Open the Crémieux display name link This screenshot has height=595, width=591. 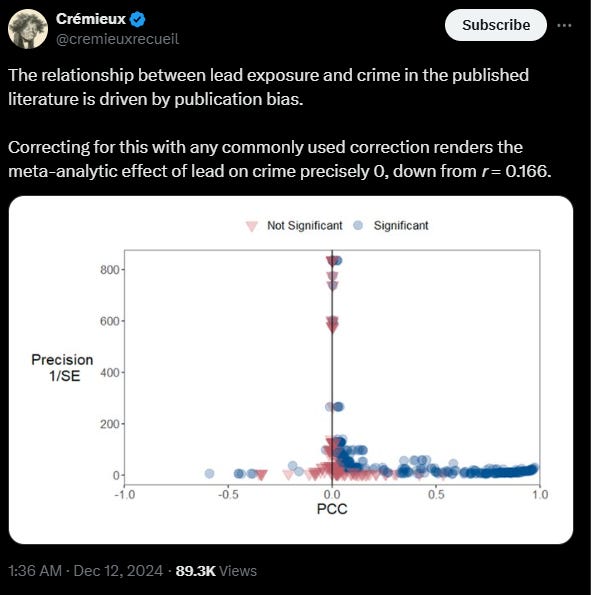[x=91, y=19]
